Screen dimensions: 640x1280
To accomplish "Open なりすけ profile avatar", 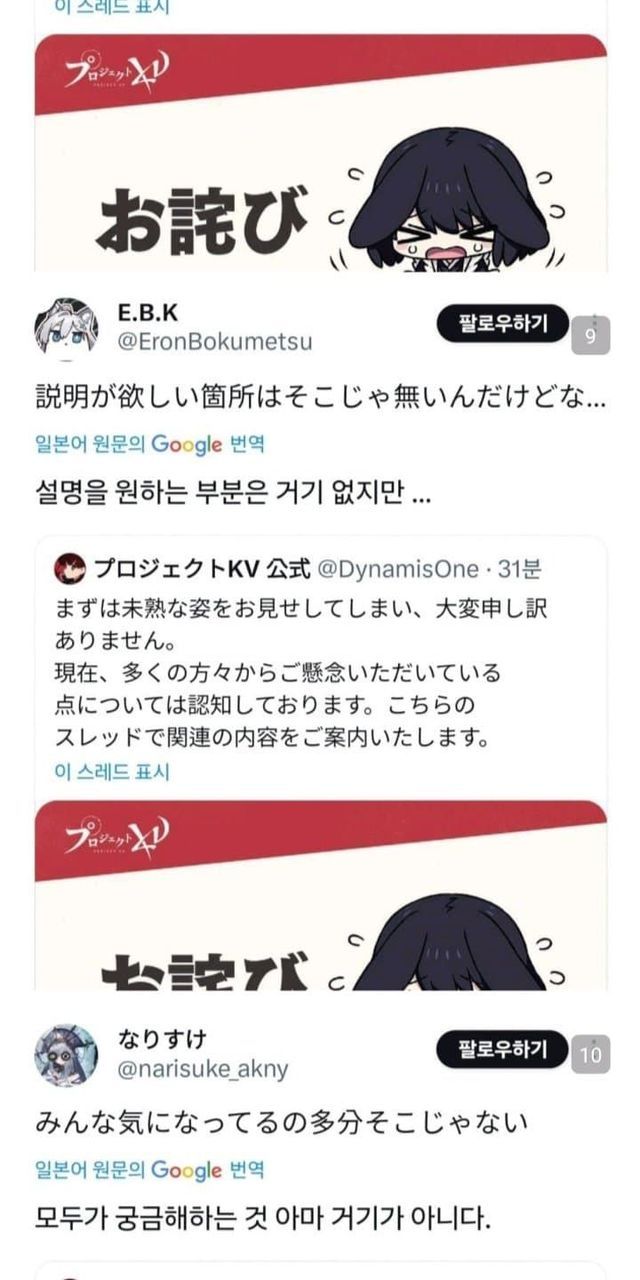I will click(67, 1055).
